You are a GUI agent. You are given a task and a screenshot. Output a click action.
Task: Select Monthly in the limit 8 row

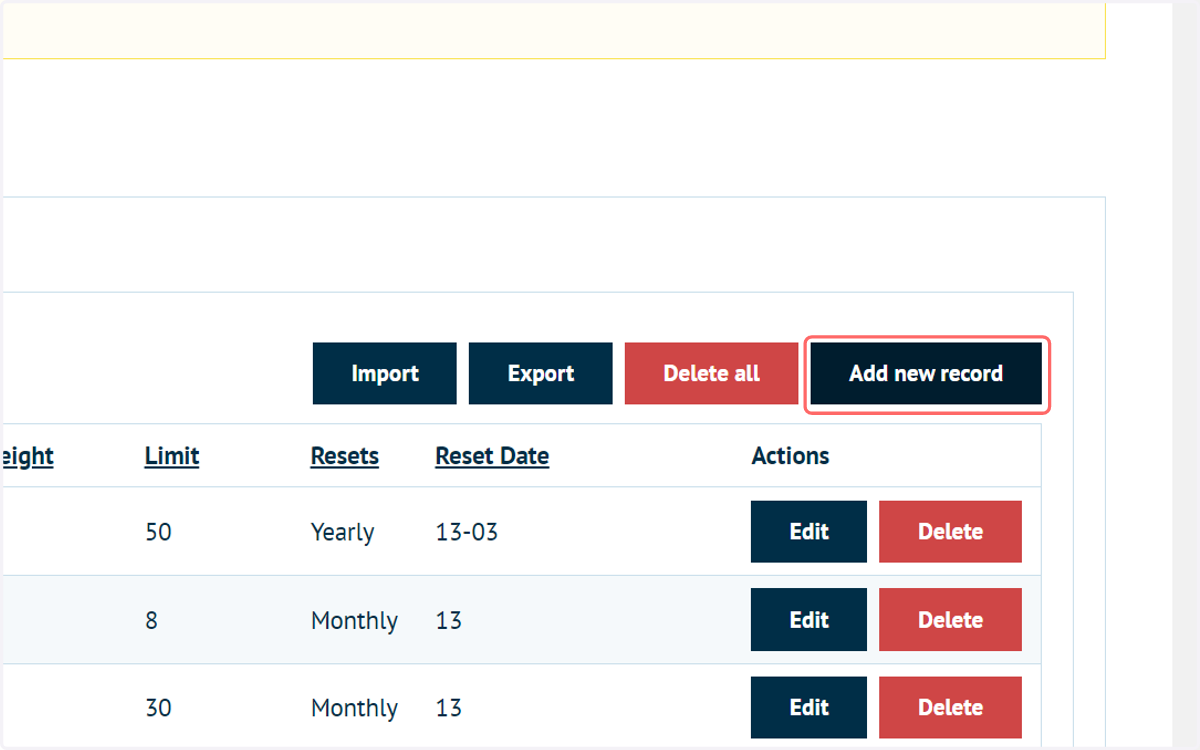pos(354,621)
